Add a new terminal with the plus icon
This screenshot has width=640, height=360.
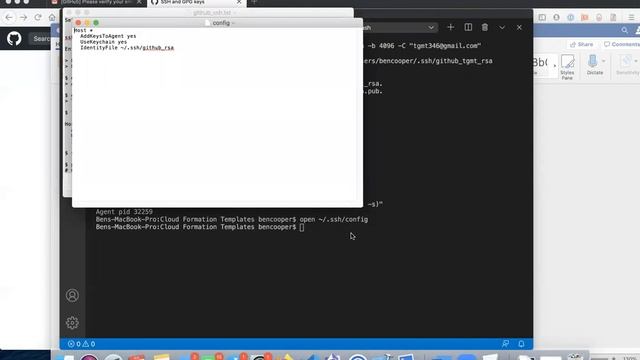click(x=451, y=27)
